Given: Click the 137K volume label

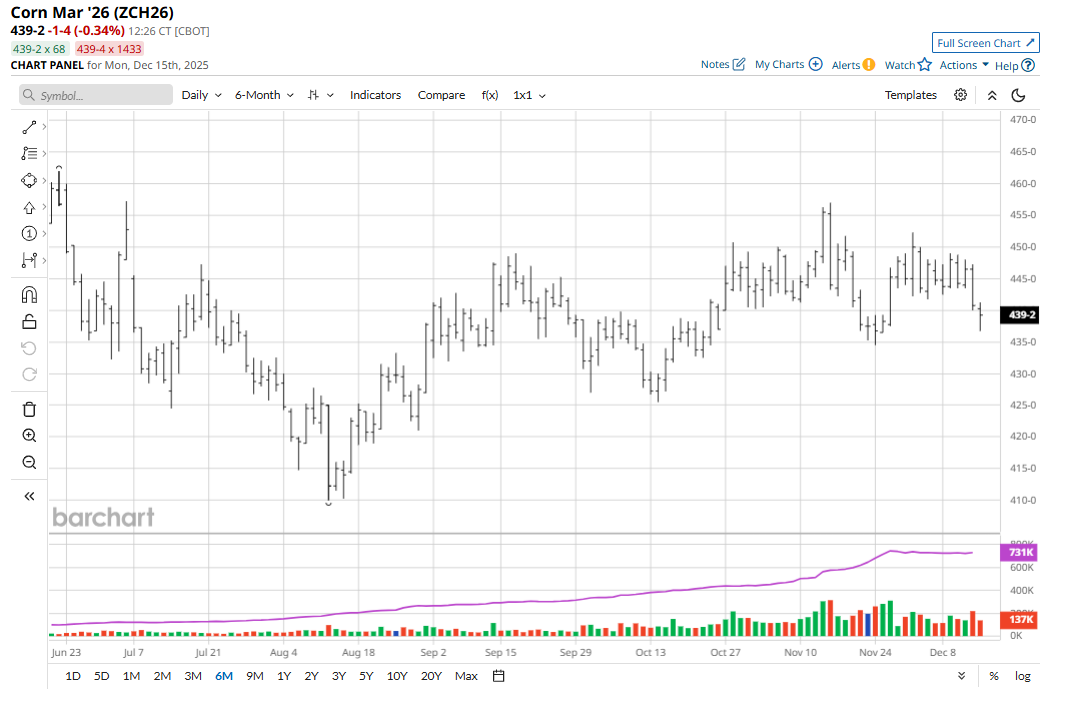Looking at the screenshot, I should pyautogui.click(x=1019, y=619).
